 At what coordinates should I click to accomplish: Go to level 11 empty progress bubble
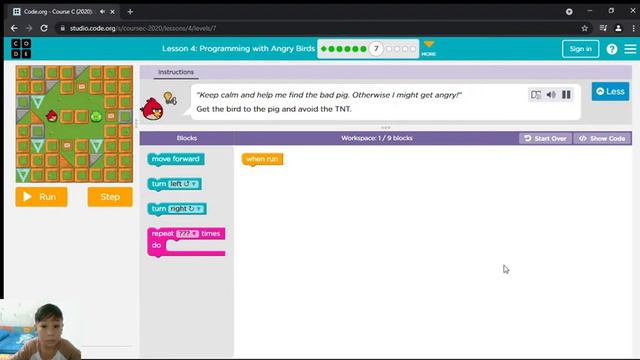tap(413, 49)
